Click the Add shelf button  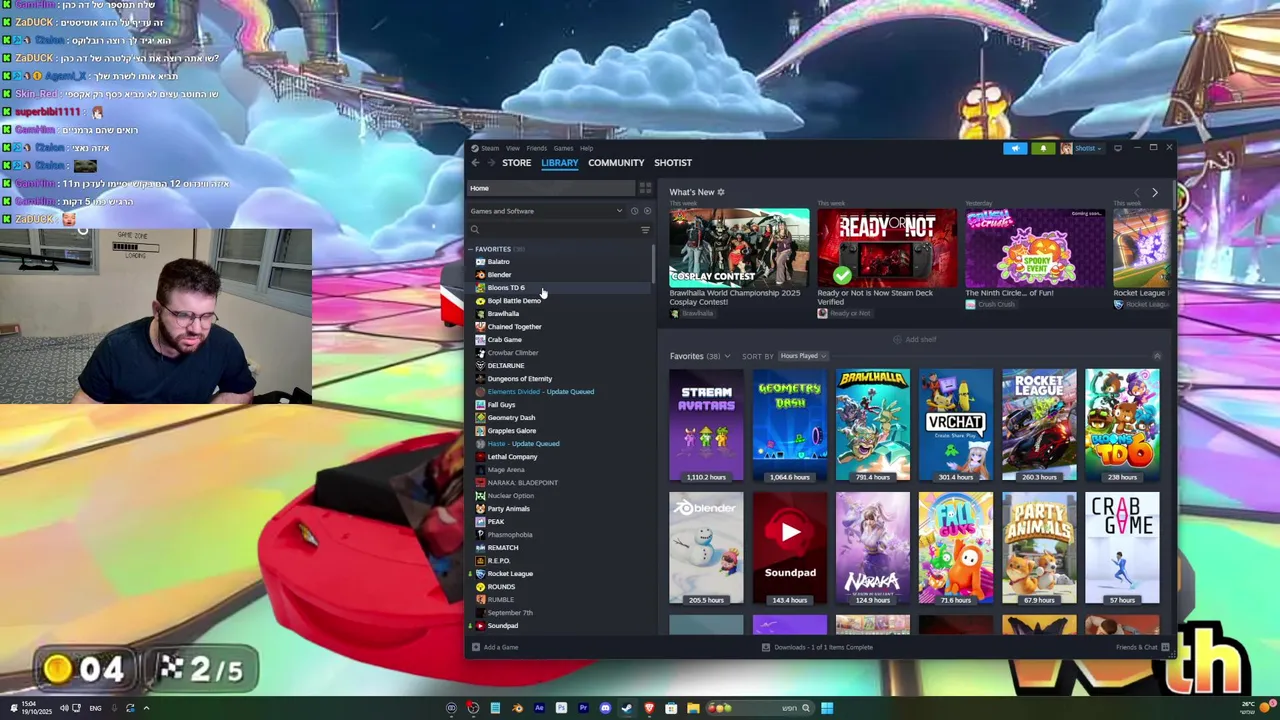[915, 340]
